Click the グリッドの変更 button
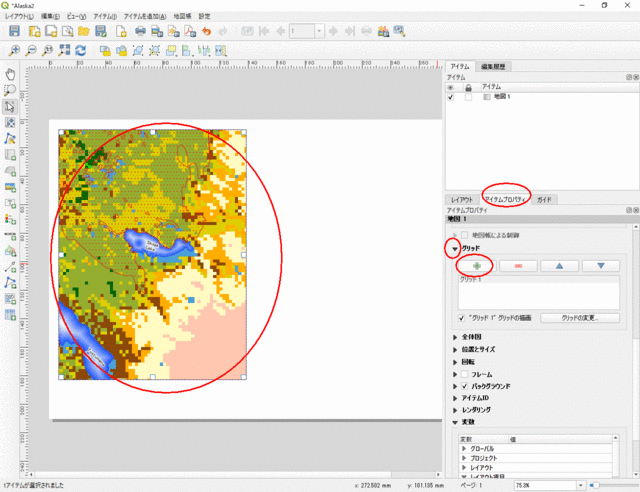640x492 pixels. [x=580, y=318]
